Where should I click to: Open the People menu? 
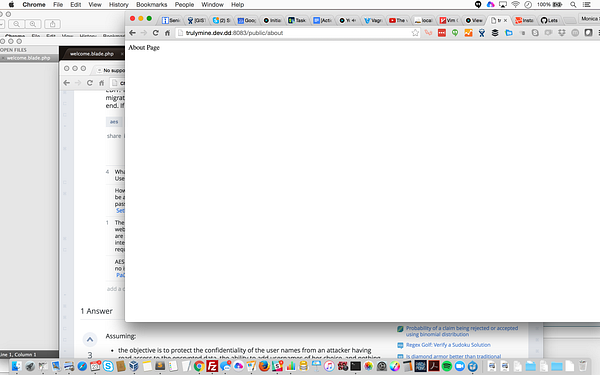[x=184, y=5]
